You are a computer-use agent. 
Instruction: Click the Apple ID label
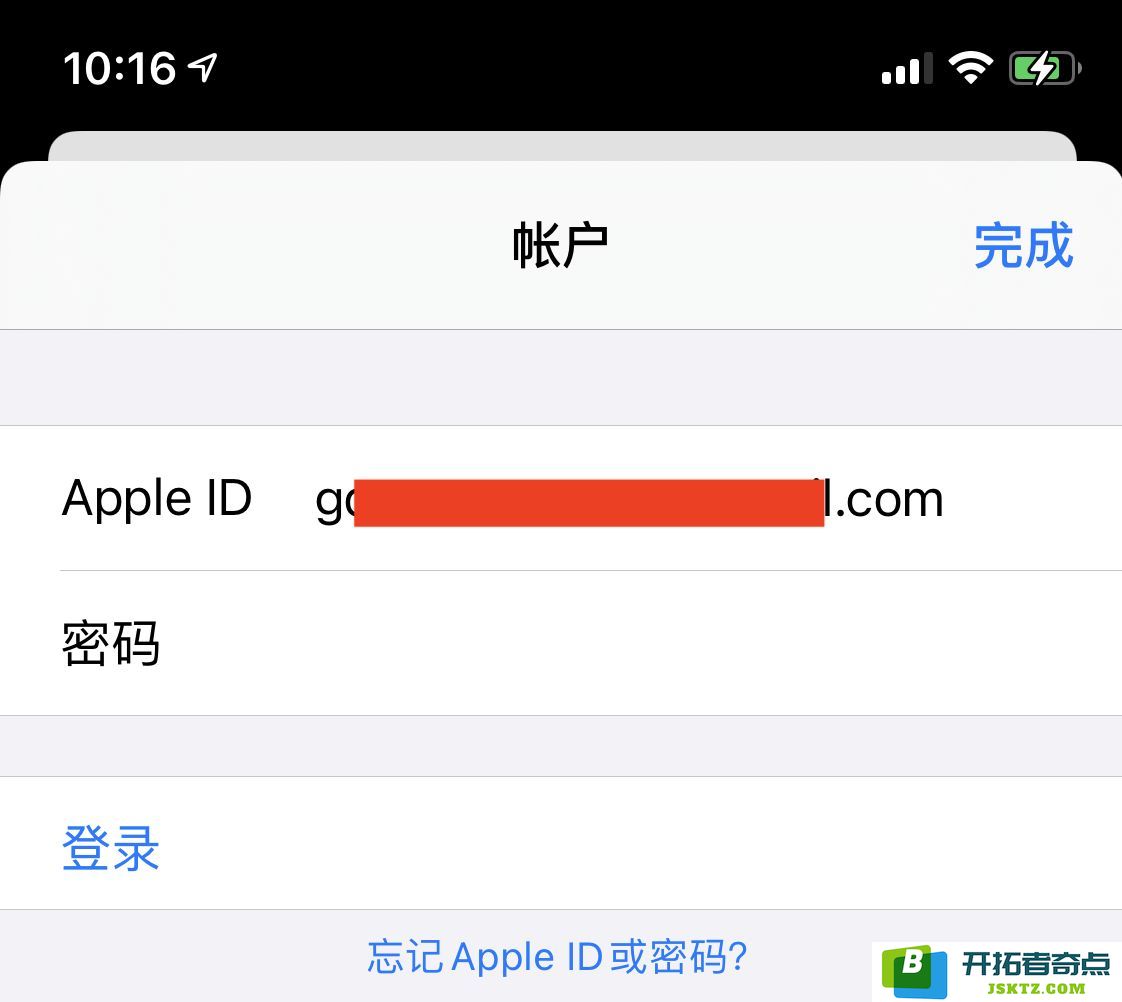(x=157, y=499)
